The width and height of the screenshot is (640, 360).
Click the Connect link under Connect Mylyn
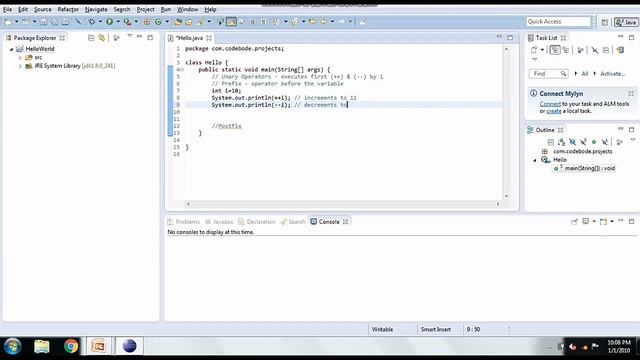[x=550, y=104]
